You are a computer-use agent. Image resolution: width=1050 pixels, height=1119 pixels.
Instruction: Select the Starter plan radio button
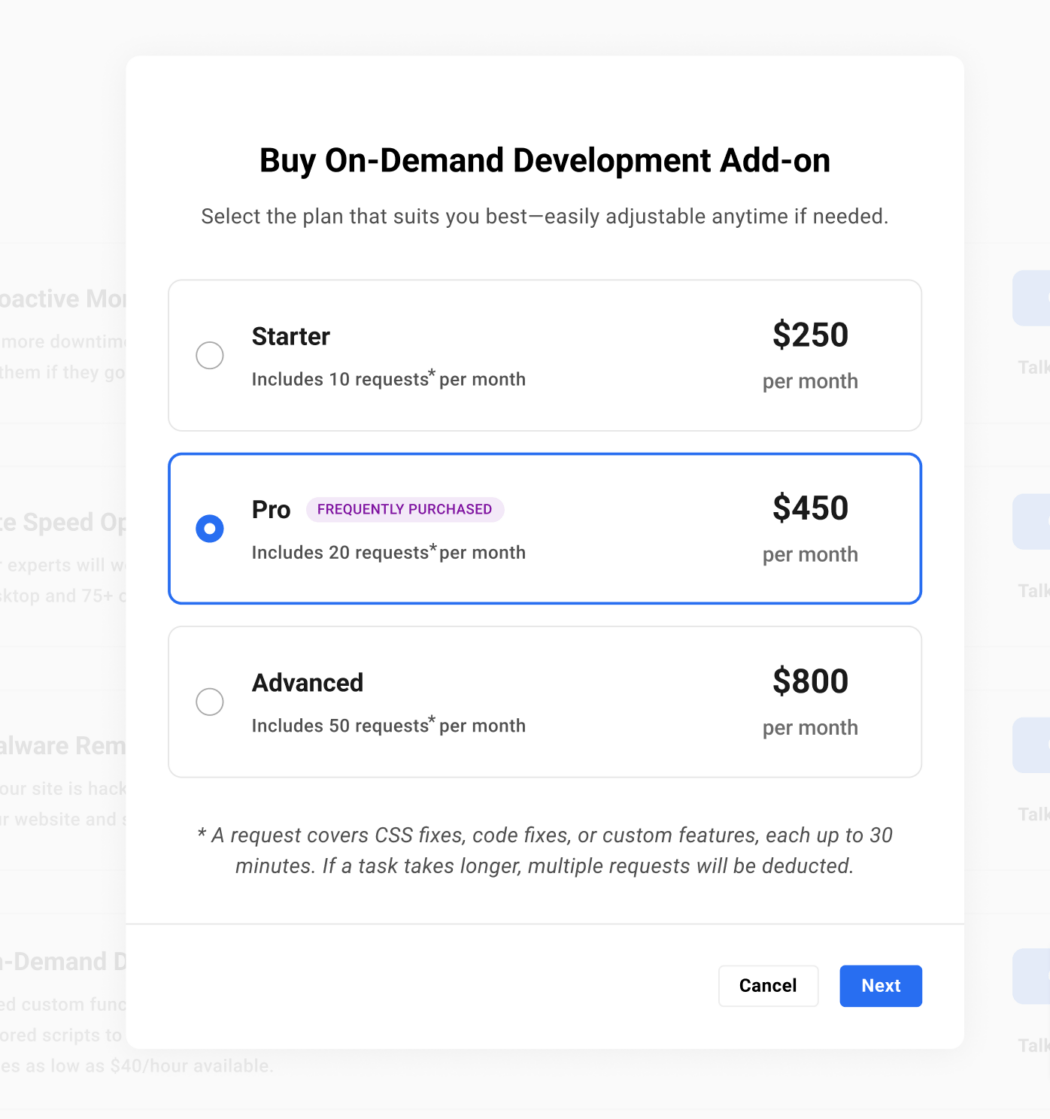[210, 355]
